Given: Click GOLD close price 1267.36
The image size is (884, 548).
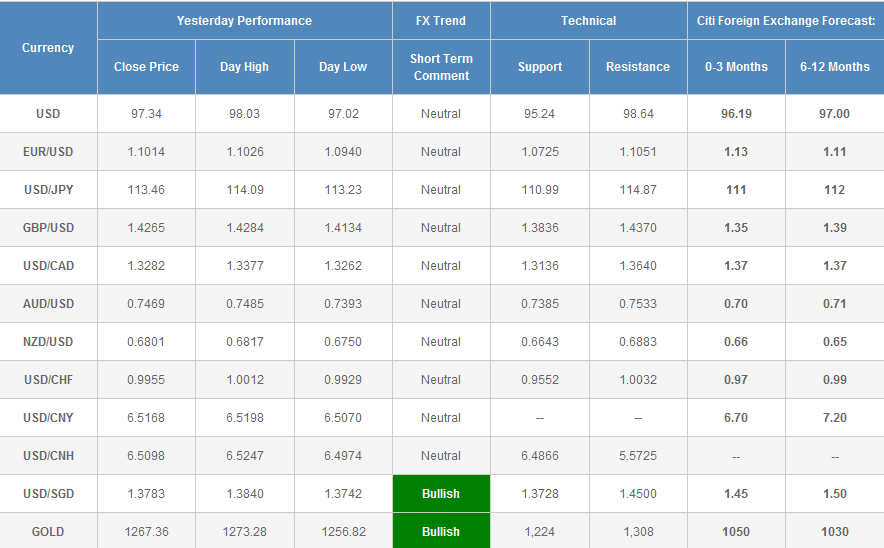Looking at the screenshot, I should click(x=146, y=532).
